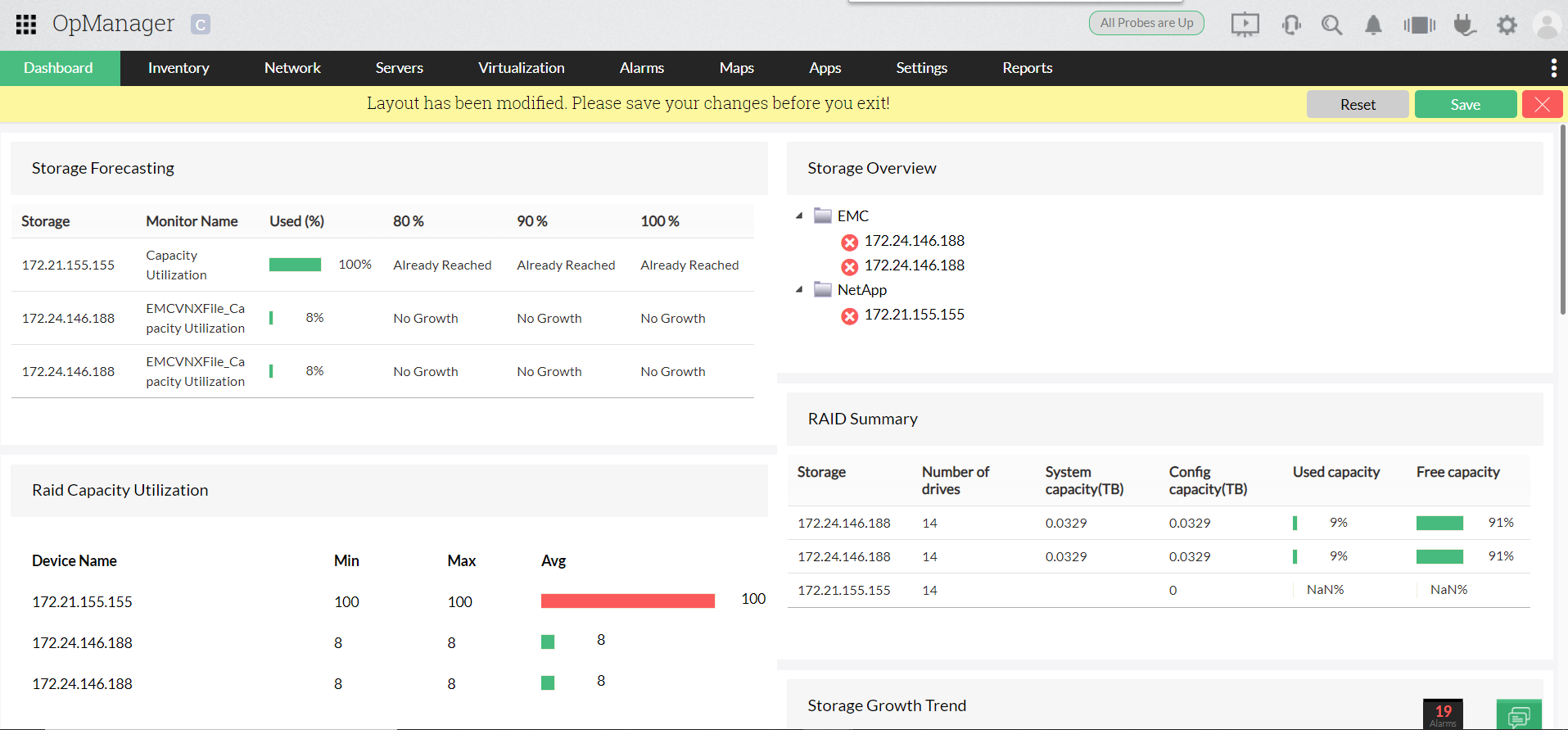Click the Used (%) column header
Screen dimensions: 1568x730
click(296, 221)
